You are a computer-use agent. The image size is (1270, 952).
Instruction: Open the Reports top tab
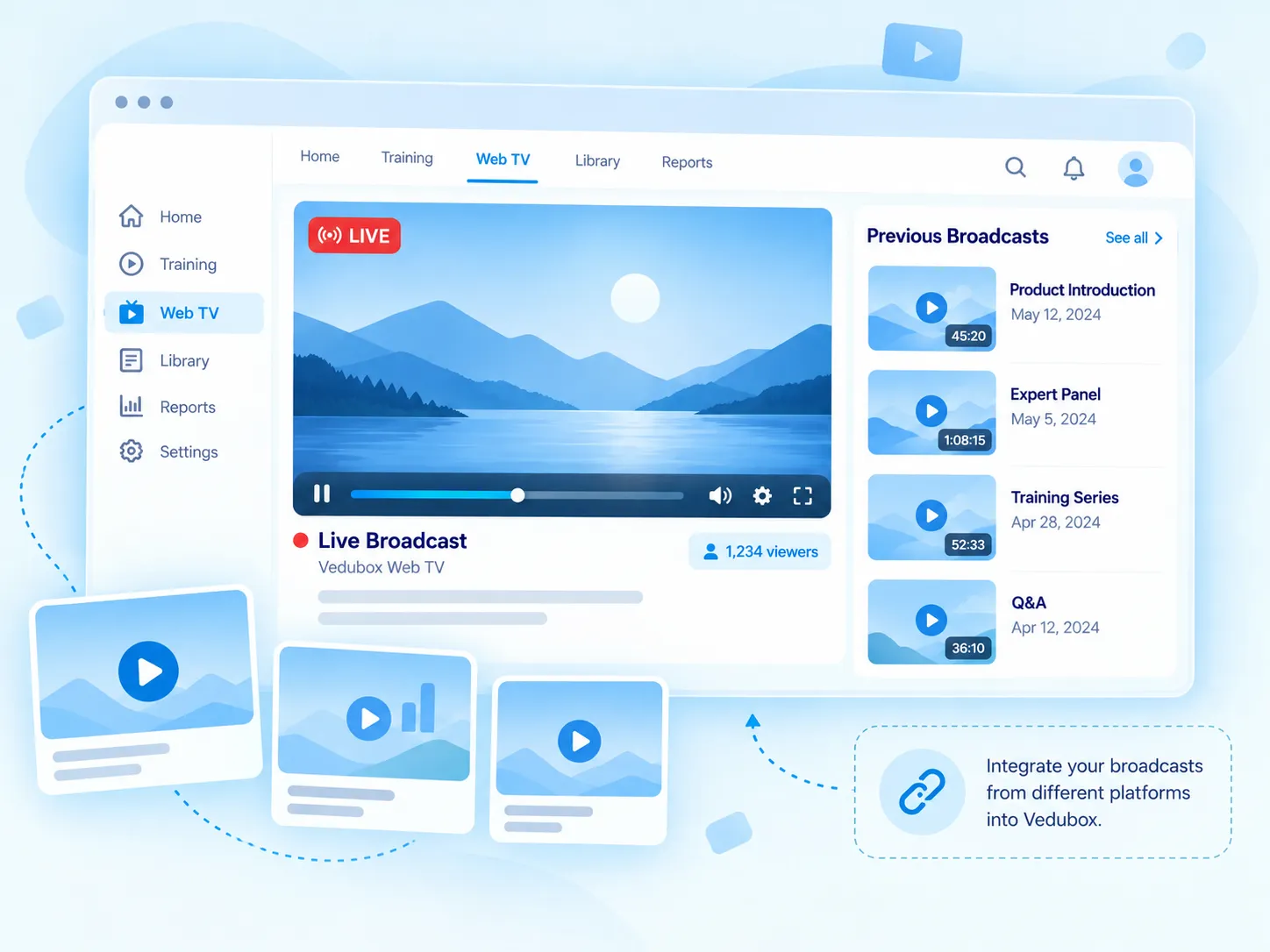687,162
